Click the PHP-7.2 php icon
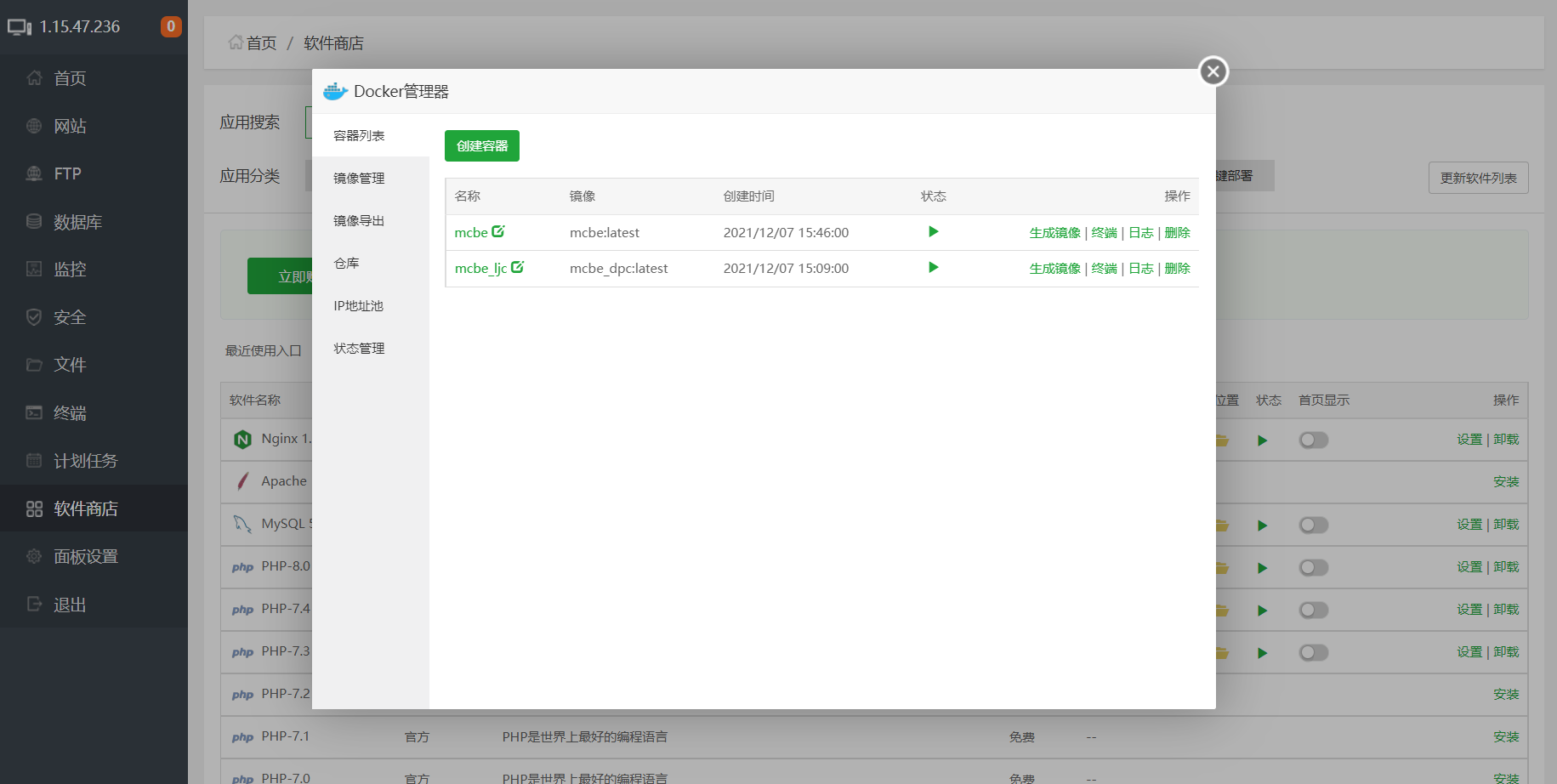This screenshot has height=784, width=1557. coord(242,695)
